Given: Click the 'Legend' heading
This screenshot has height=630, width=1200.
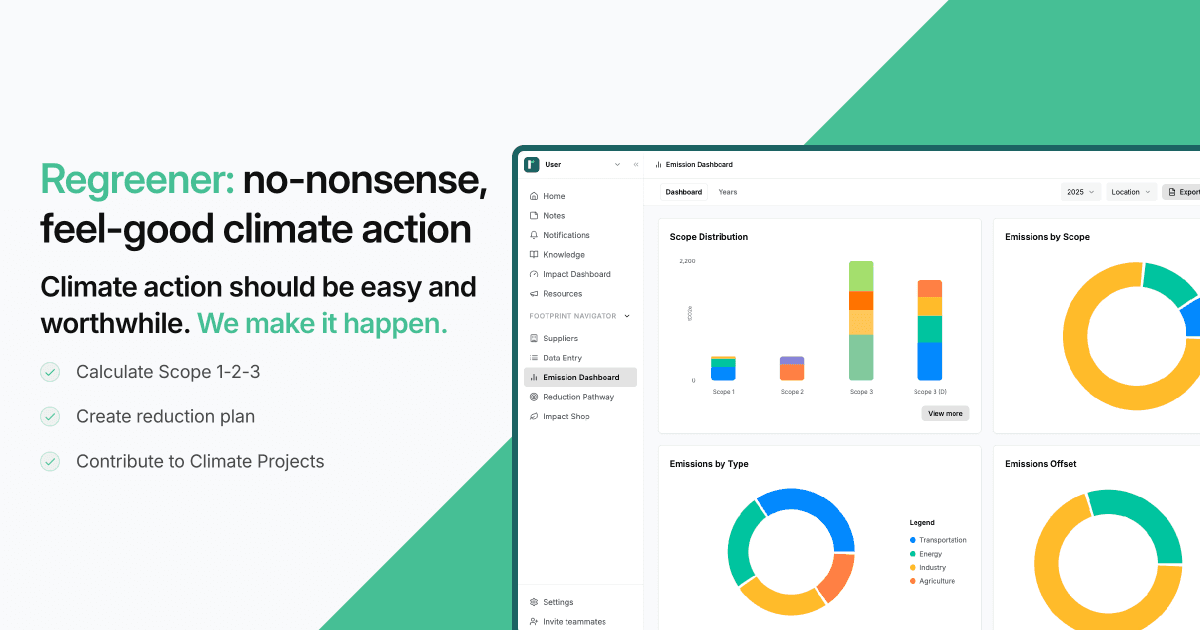Looking at the screenshot, I should tap(922, 523).
